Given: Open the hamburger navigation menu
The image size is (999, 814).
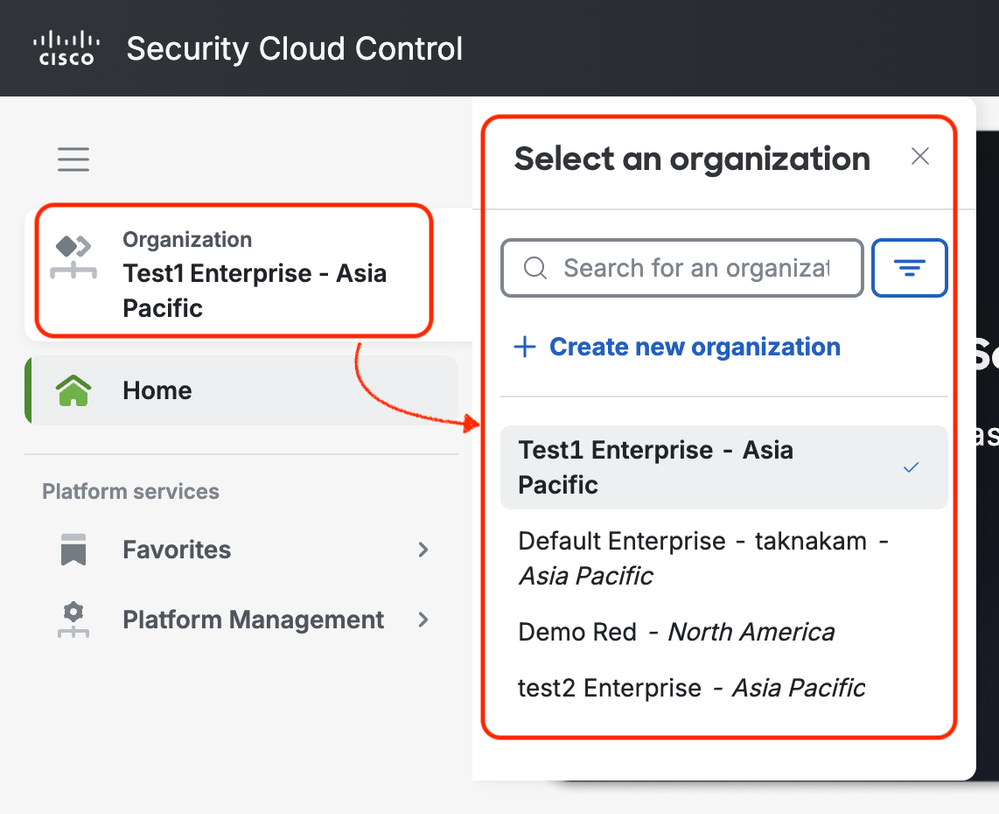Looking at the screenshot, I should point(73,159).
